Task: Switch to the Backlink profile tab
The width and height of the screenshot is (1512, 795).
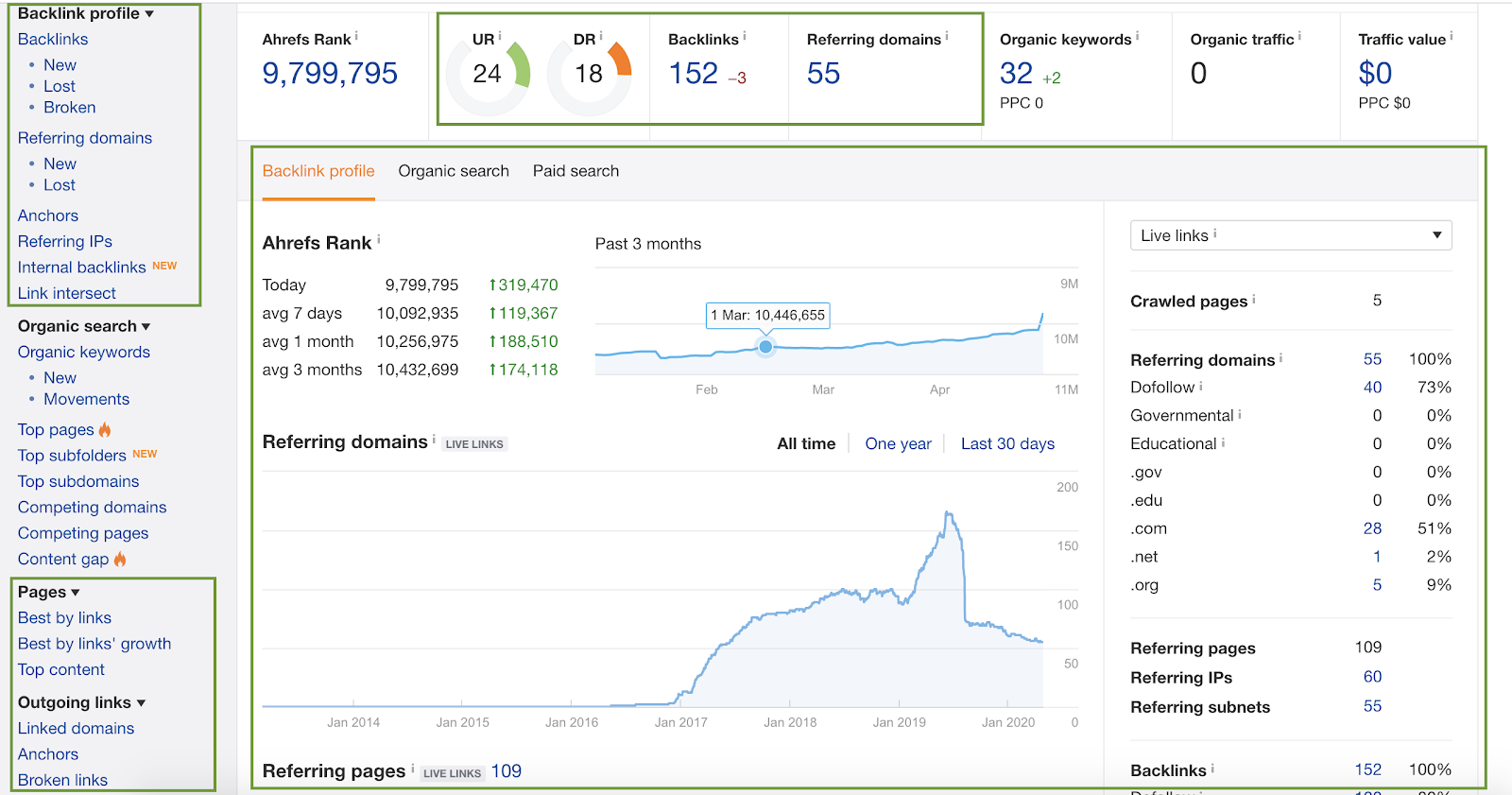Action: (318, 171)
